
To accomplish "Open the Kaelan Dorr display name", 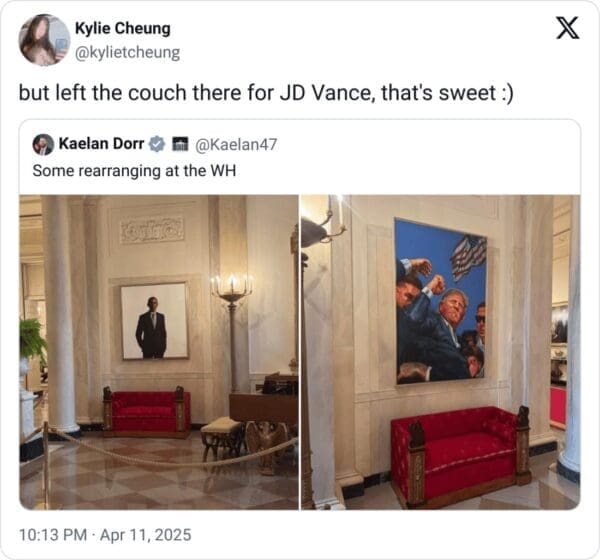I will click(101, 144).
